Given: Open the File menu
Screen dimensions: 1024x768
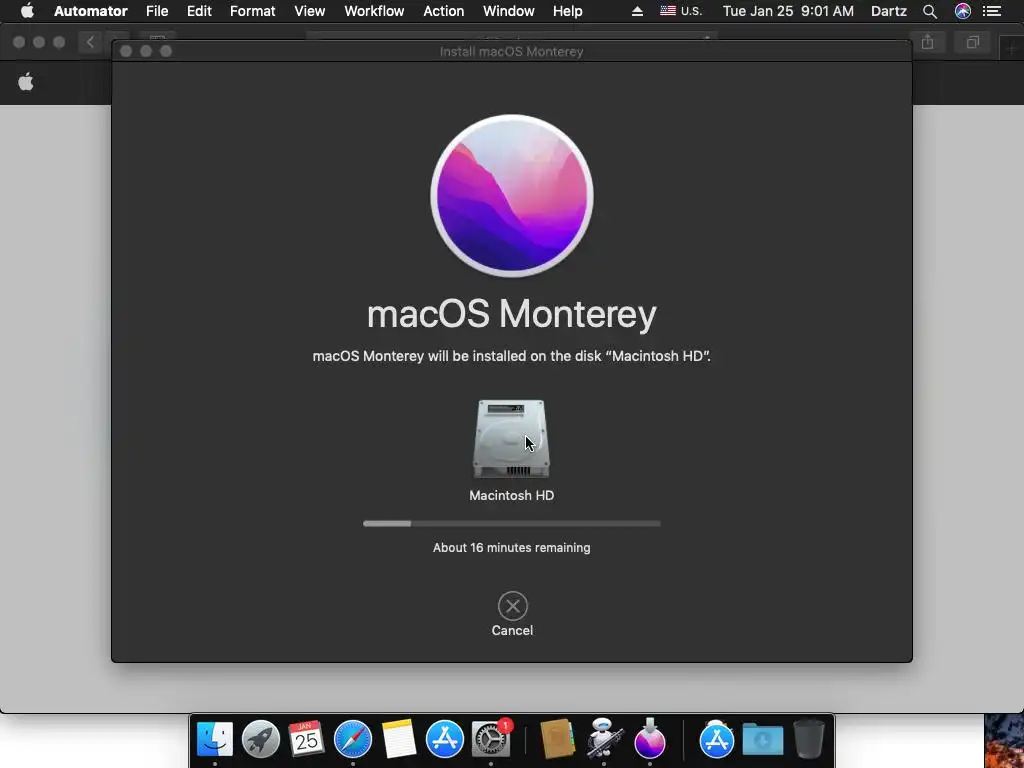Looking at the screenshot, I should pyautogui.click(x=157, y=11).
